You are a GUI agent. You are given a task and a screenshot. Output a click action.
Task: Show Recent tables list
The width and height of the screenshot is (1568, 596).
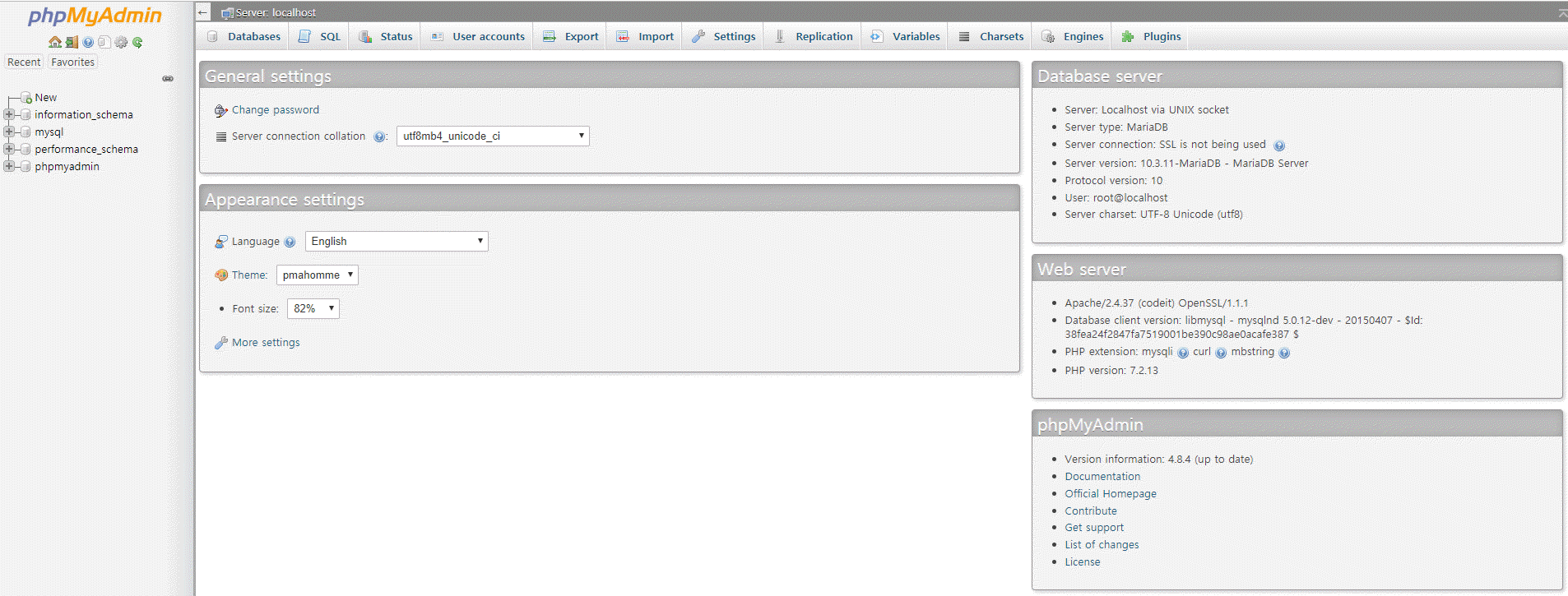(24, 62)
